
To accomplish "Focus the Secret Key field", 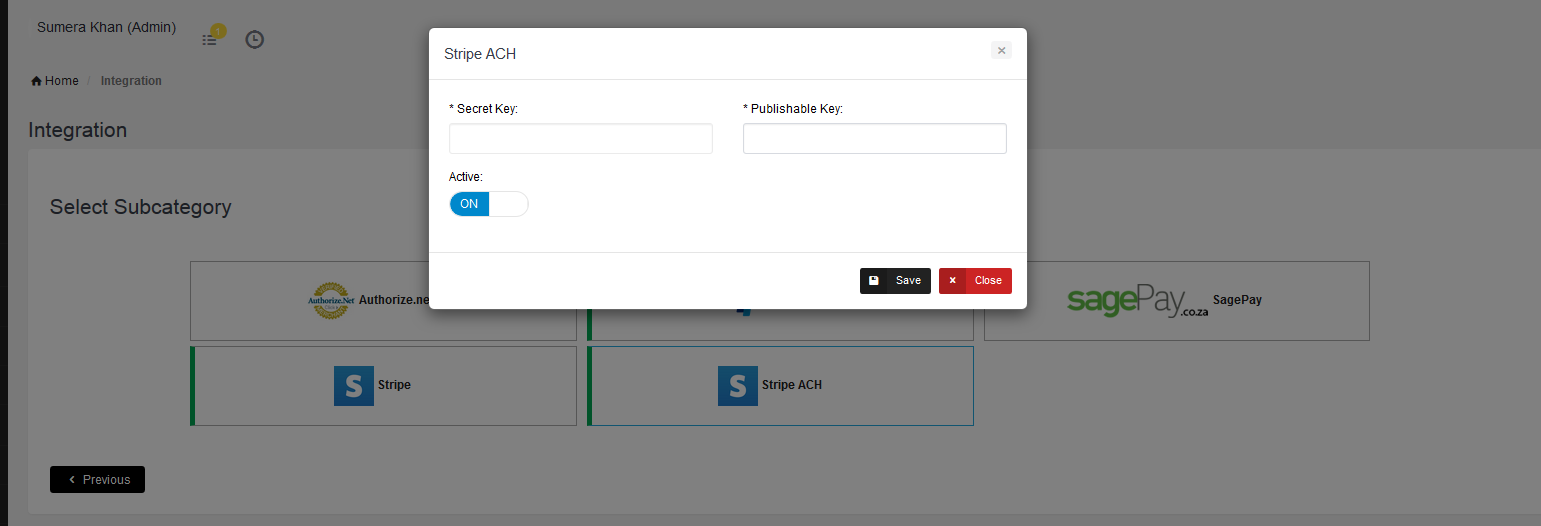I will (x=580, y=139).
